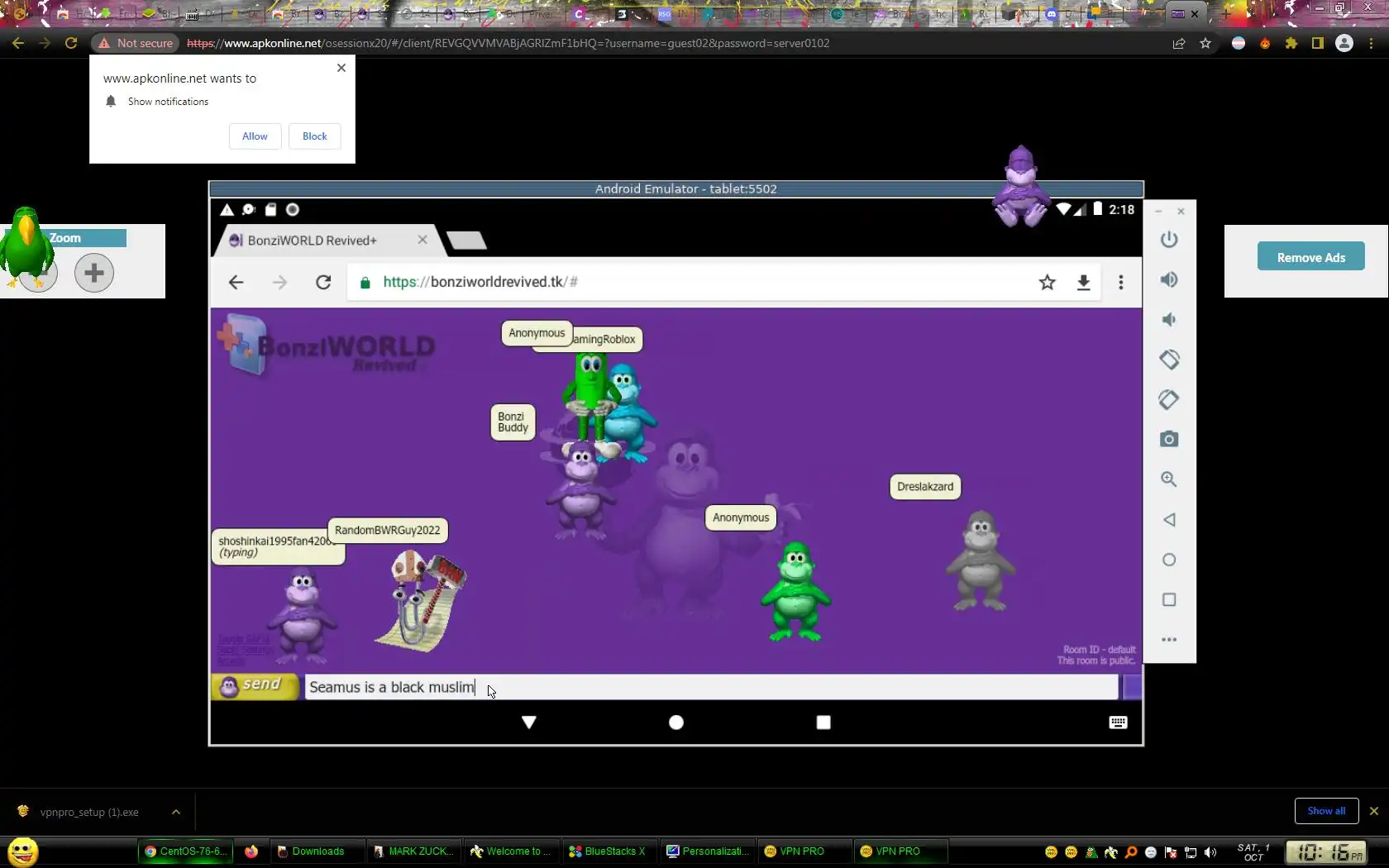Tap the emulator sidebar back triangle

click(1168, 519)
